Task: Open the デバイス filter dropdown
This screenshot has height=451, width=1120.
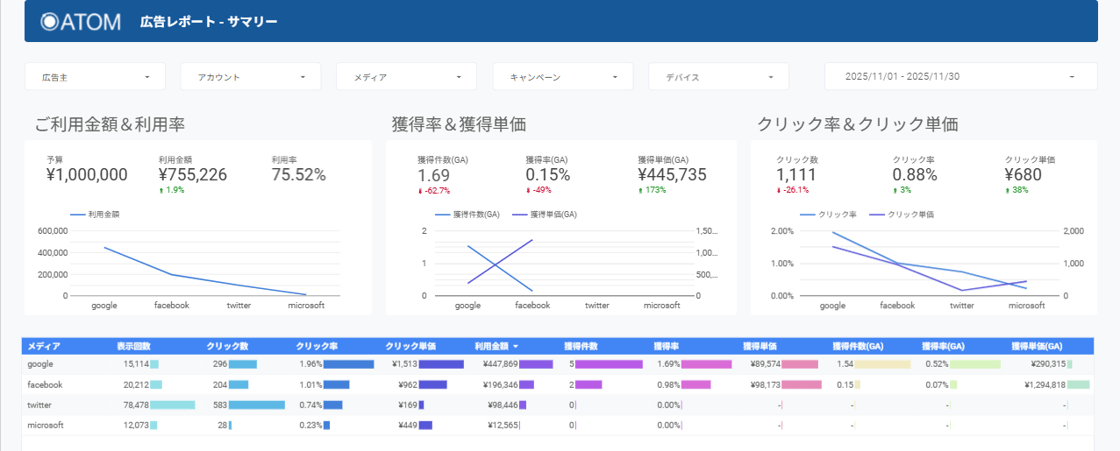Action: [718, 77]
